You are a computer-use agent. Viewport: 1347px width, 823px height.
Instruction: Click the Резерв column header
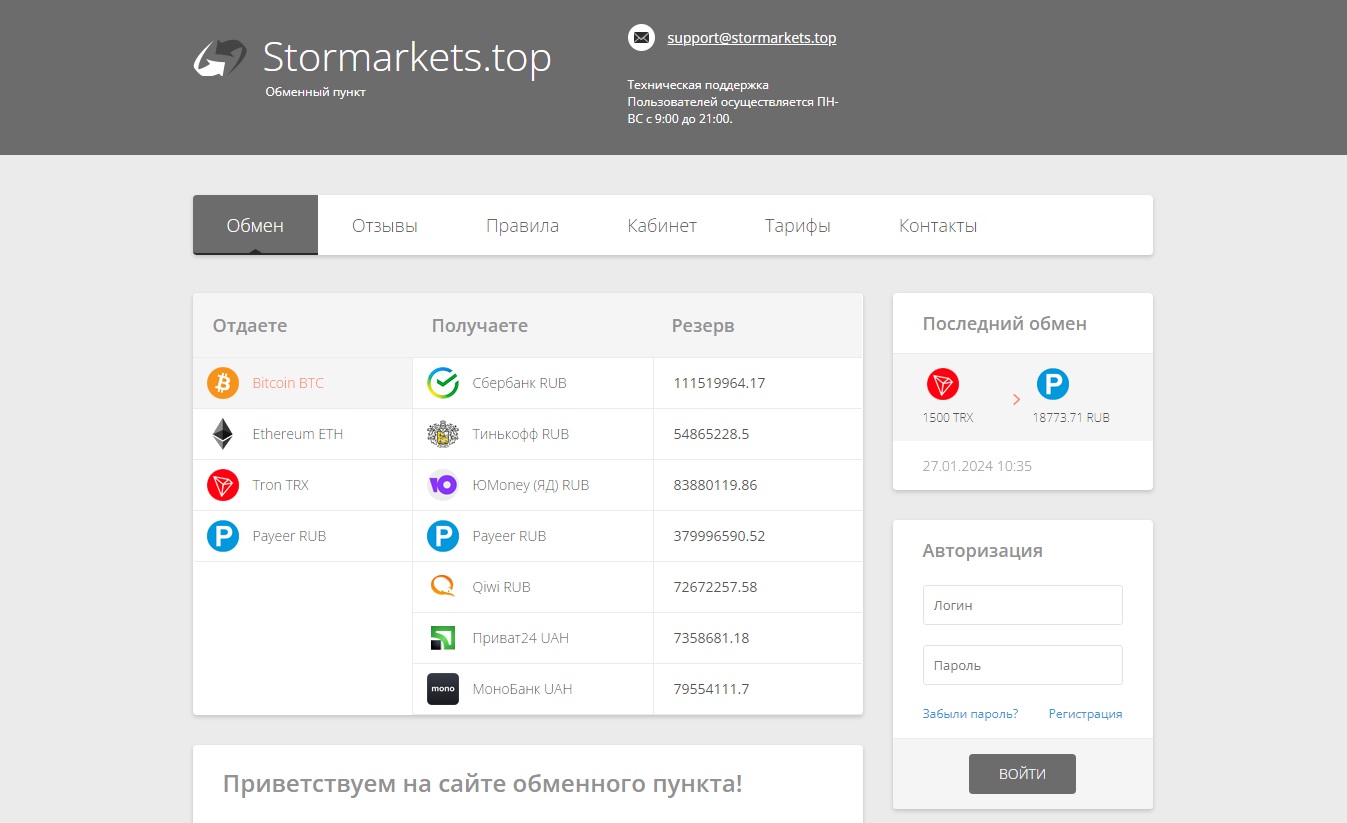(x=703, y=325)
